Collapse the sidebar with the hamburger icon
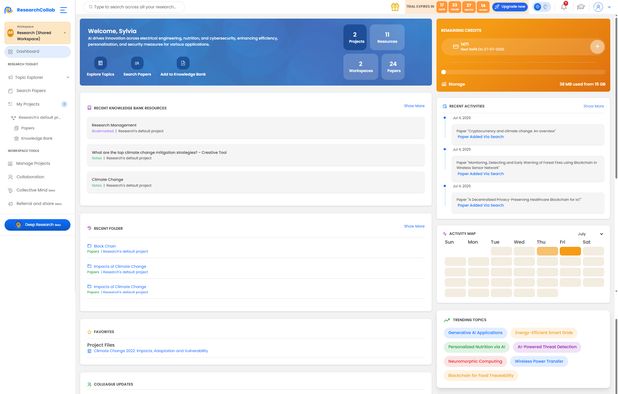 pyautogui.click(x=63, y=10)
